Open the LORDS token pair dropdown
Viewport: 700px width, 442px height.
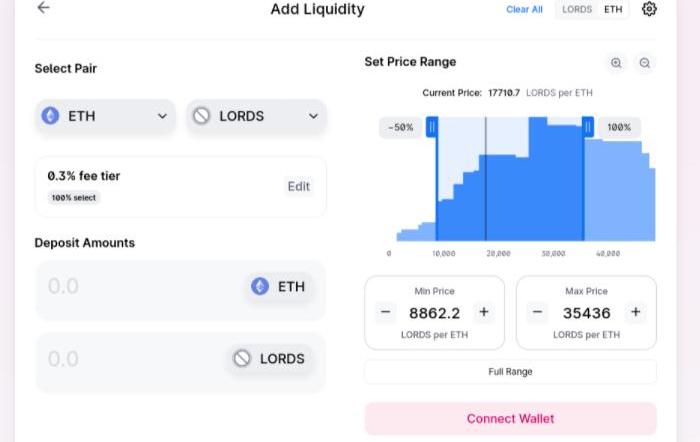point(256,116)
